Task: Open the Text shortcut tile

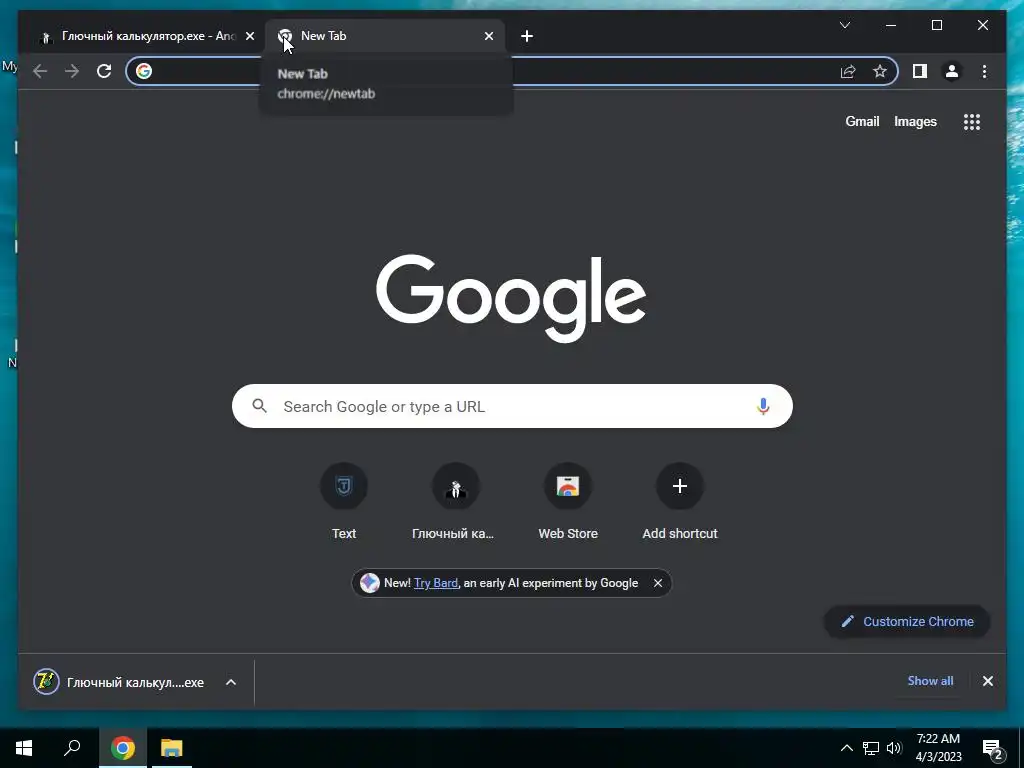Action: pyautogui.click(x=344, y=502)
